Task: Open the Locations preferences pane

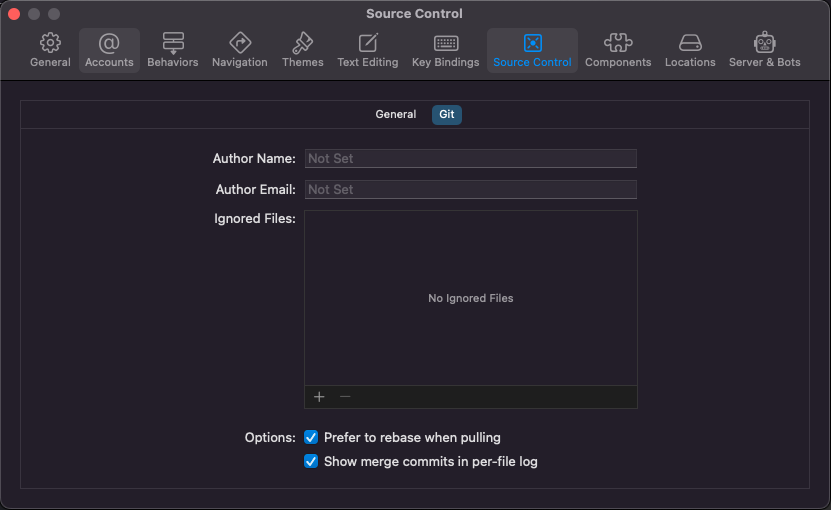Action: tap(690, 50)
